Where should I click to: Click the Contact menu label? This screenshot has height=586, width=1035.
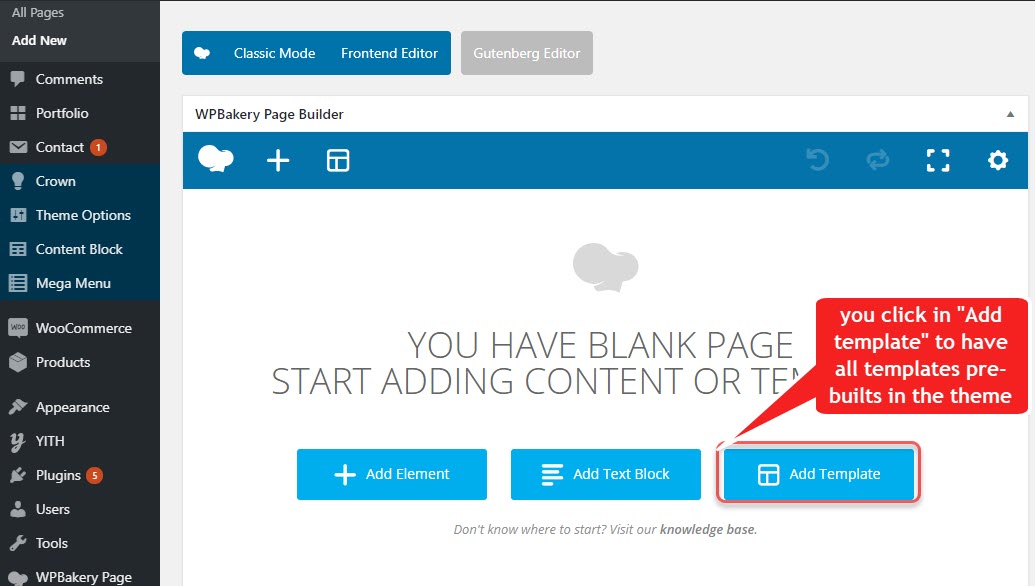59,147
